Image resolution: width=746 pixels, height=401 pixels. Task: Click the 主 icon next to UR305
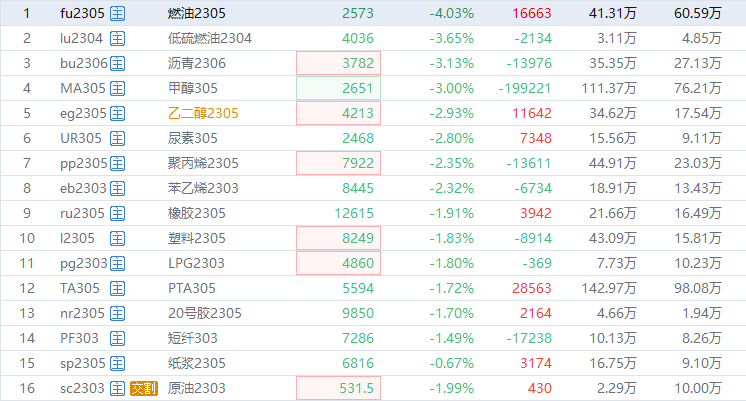118,138
